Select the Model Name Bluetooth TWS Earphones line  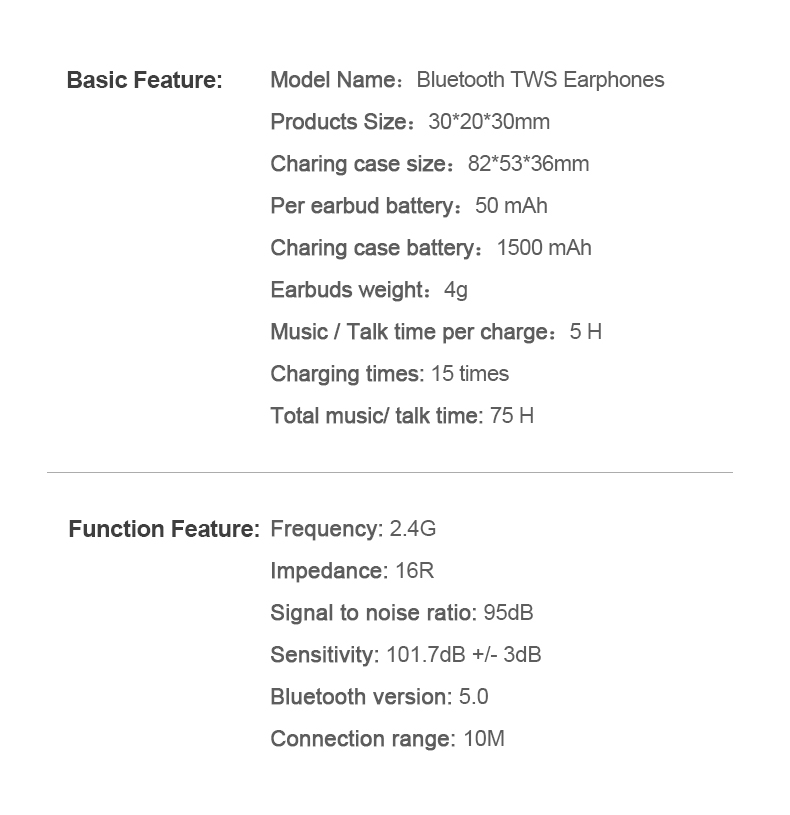point(467,80)
